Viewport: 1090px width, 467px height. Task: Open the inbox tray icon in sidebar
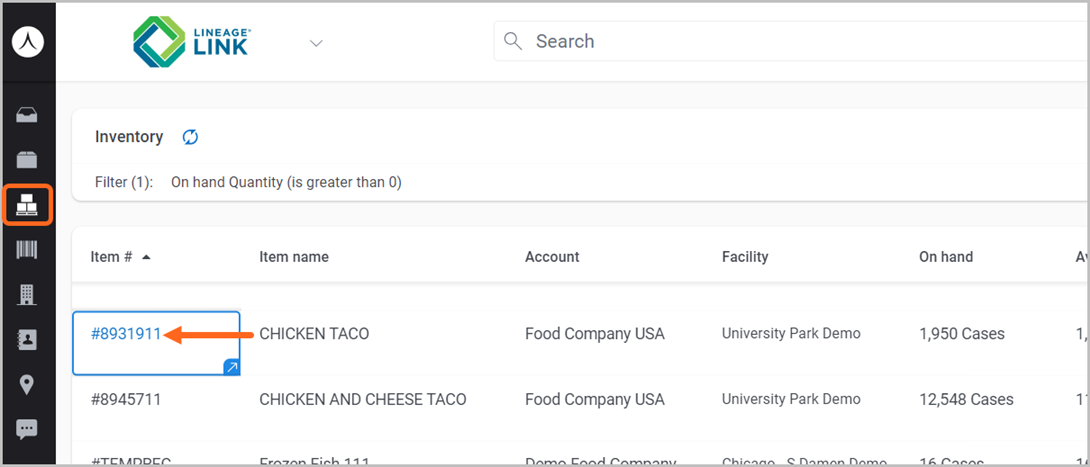[x=27, y=115]
